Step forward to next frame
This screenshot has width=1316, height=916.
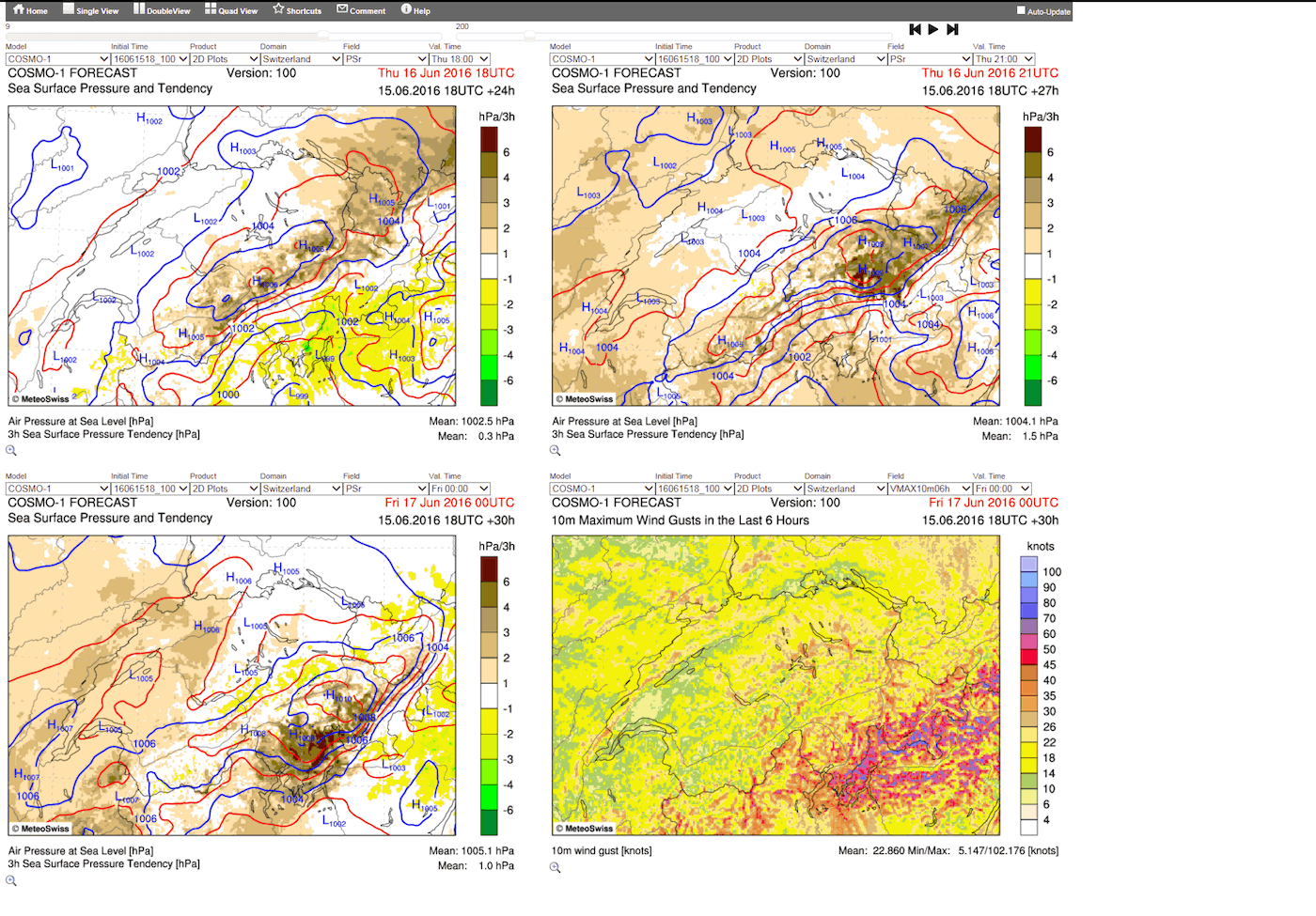click(952, 30)
